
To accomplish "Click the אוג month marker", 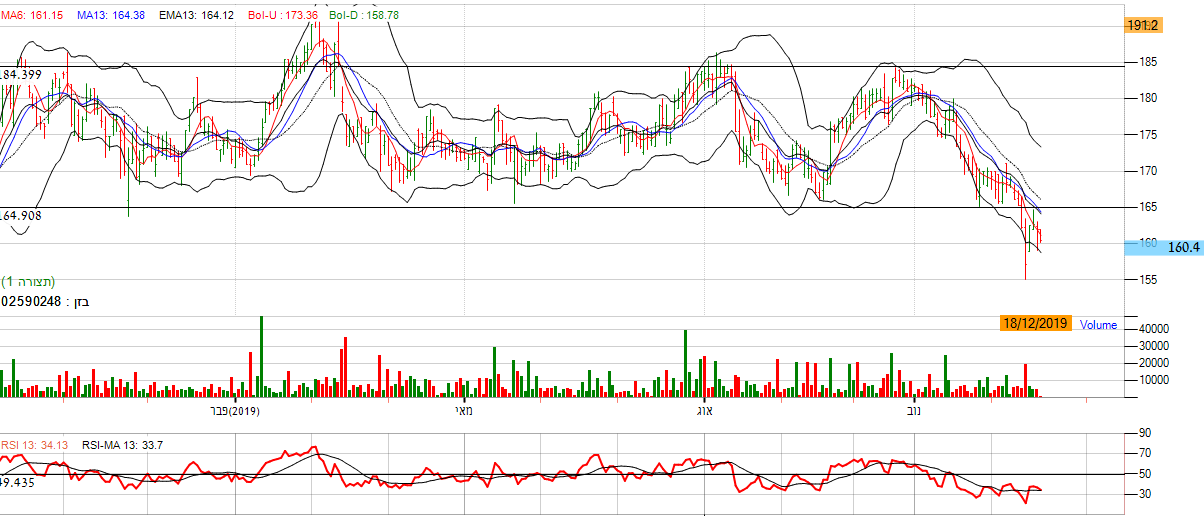I will click(702, 410).
